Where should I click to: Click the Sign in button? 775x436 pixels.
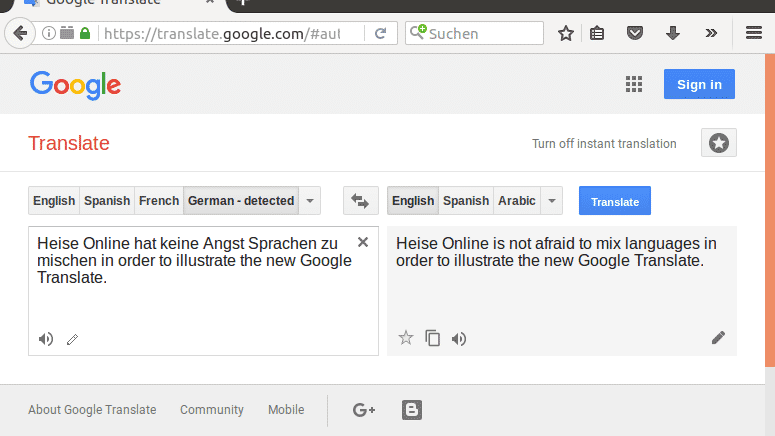(x=699, y=84)
